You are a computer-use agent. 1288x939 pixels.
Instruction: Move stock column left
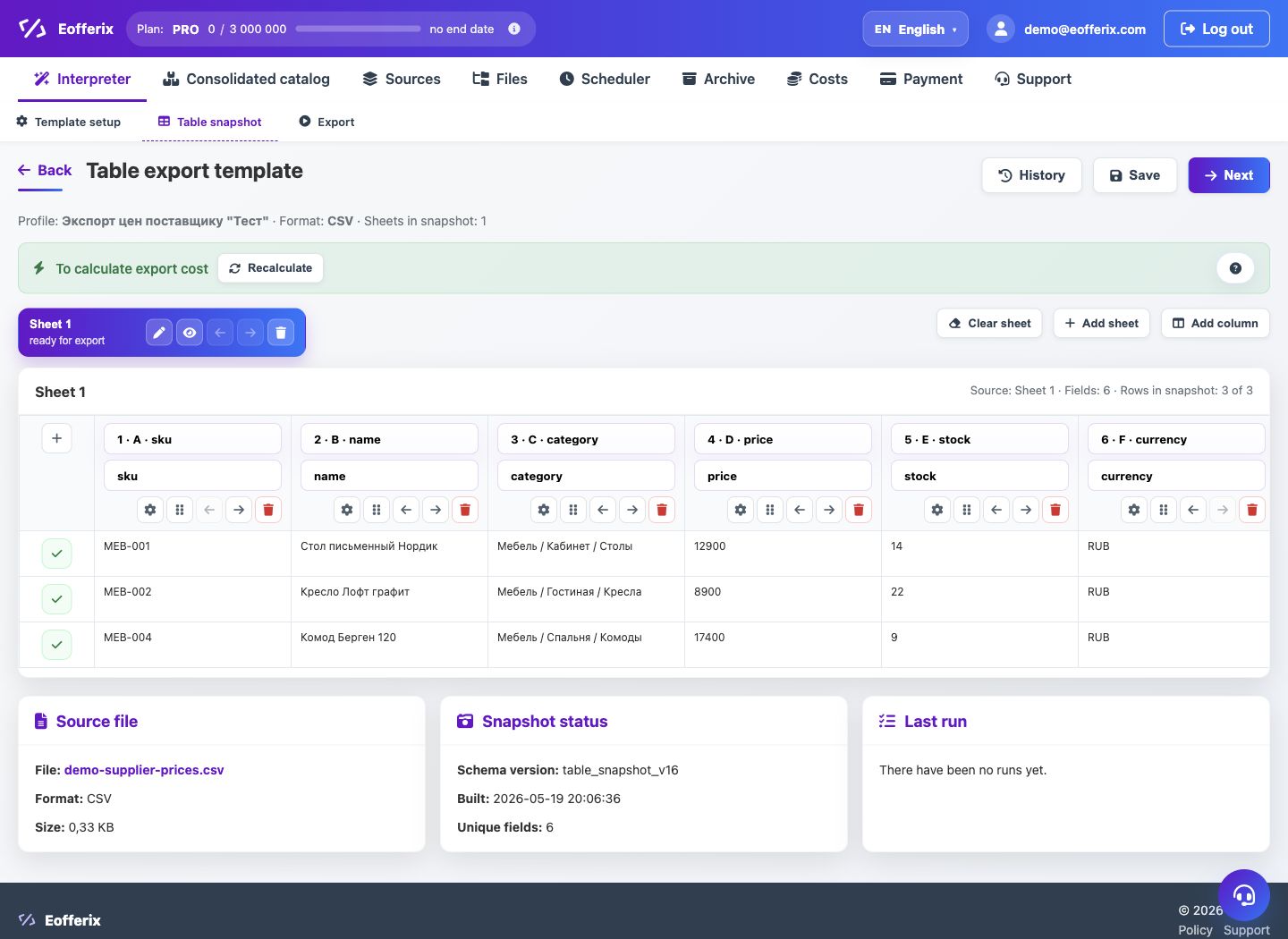996,510
